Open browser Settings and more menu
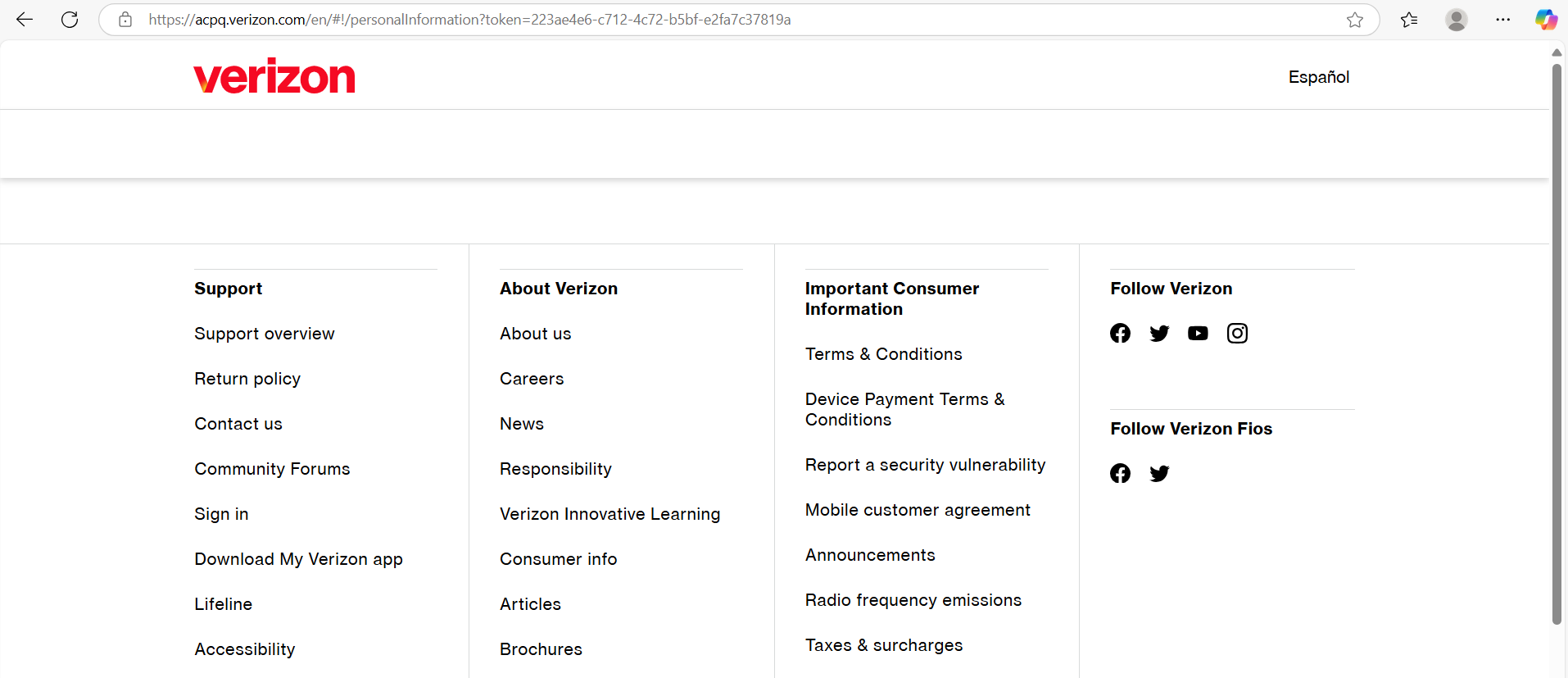 click(1502, 20)
